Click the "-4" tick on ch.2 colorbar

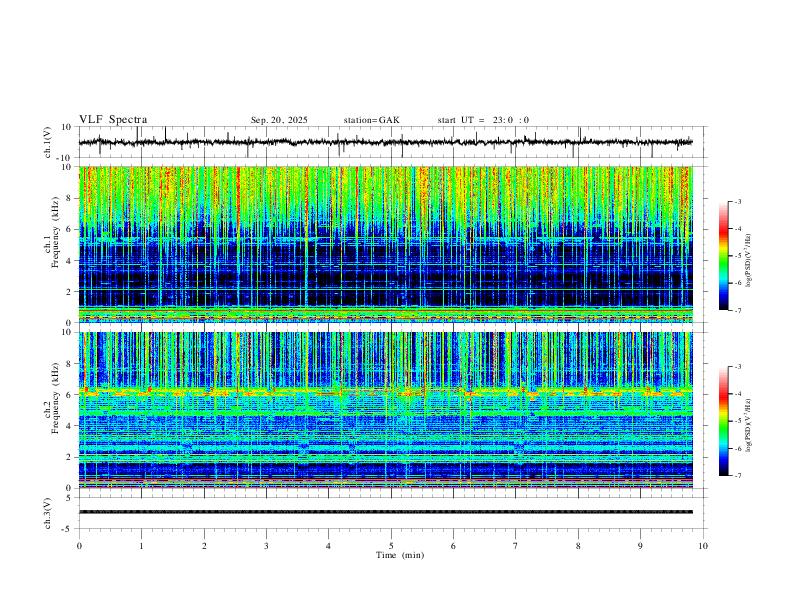[737, 394]
